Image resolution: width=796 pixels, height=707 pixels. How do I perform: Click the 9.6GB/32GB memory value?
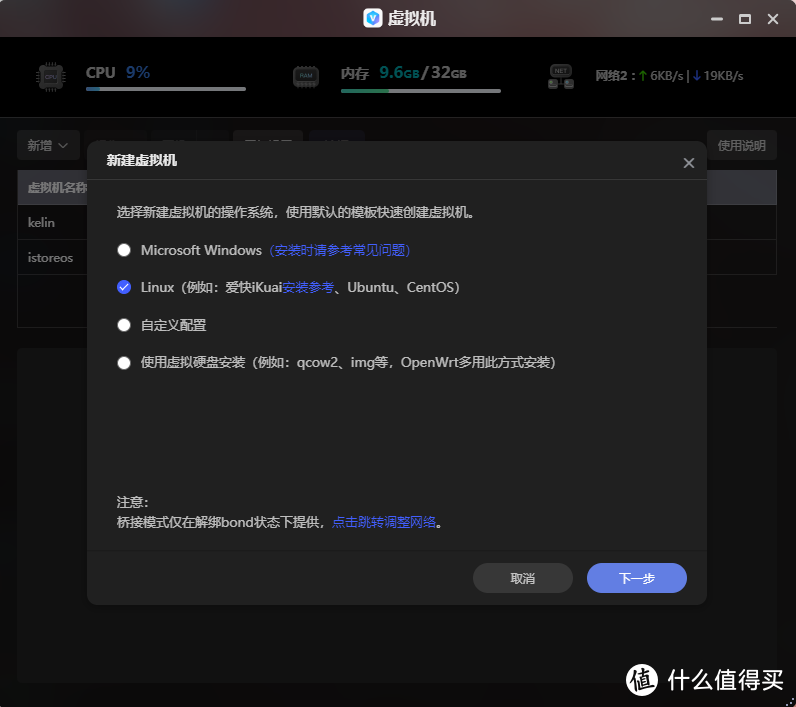click(423, 73)
